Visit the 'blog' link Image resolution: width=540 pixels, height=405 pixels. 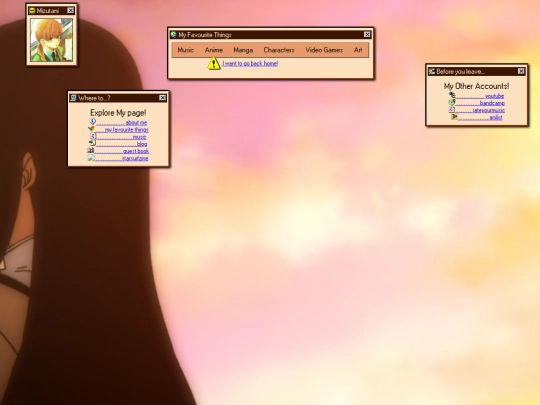[x=122, y=144]
